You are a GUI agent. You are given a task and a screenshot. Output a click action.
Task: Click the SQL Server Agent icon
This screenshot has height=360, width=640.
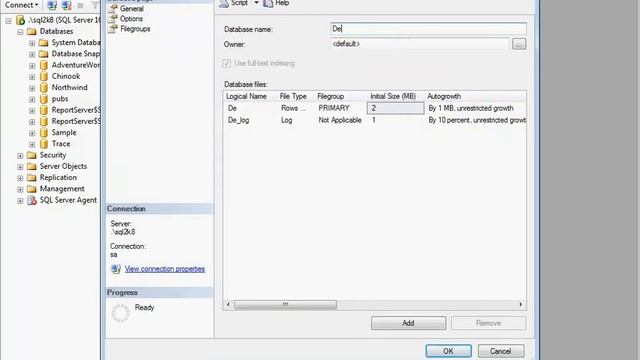[x=31, y=200]
